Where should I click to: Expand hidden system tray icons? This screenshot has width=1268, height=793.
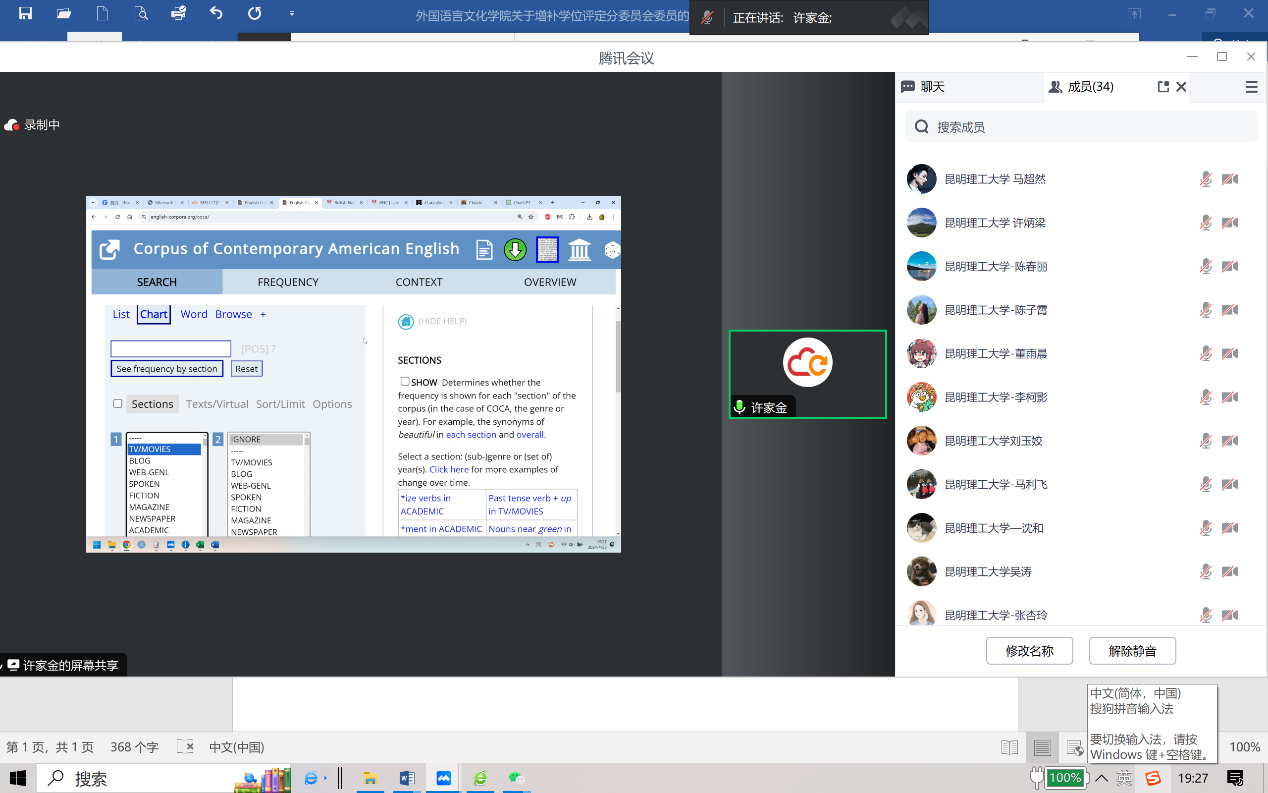tap(1101, 778)
